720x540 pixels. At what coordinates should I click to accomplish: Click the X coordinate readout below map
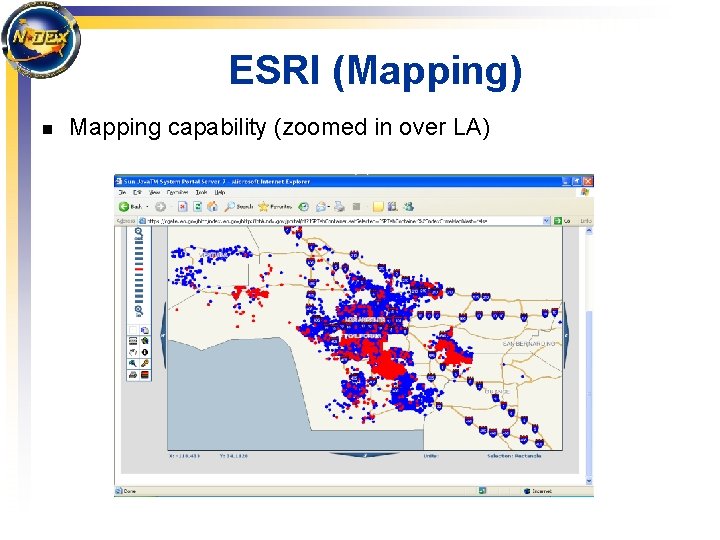click(x=185, y=456)
